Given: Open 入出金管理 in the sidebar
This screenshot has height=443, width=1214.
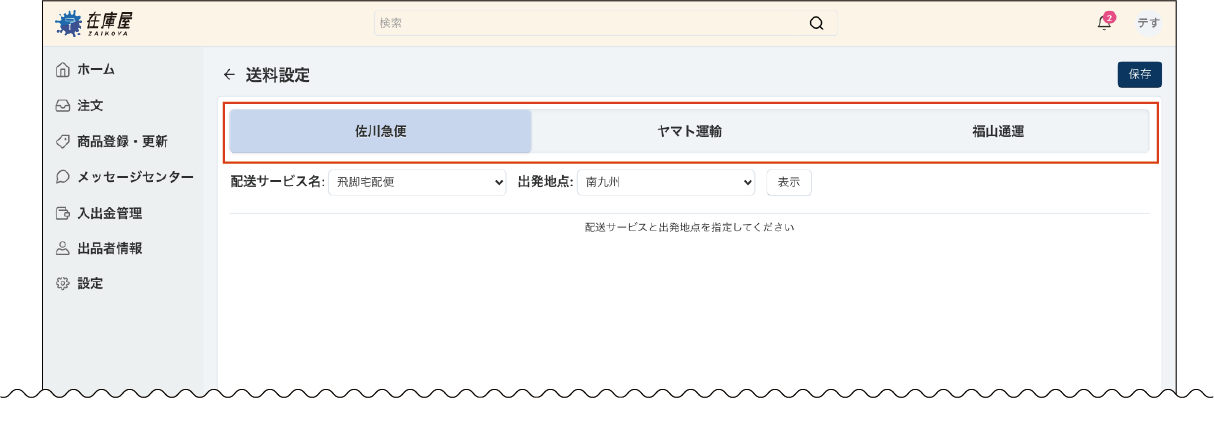Looking at the screenshot, I should [x=109, y=213].
